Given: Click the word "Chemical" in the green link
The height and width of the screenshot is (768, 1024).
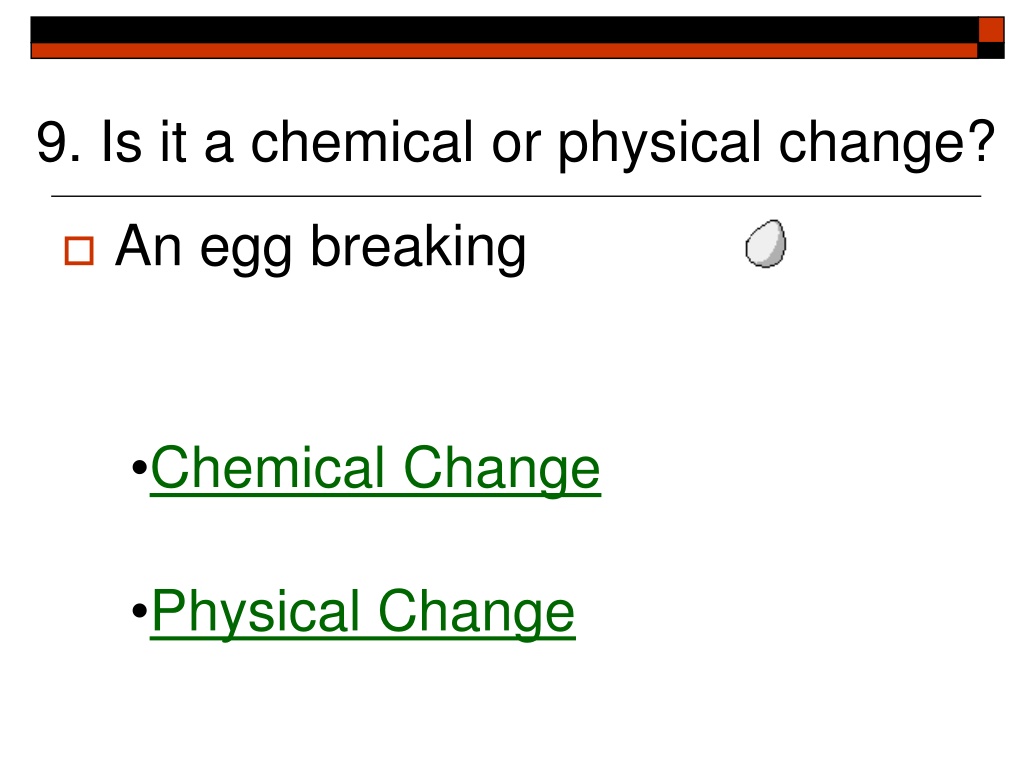Looking at the screenshot, I should pos(267,468).
